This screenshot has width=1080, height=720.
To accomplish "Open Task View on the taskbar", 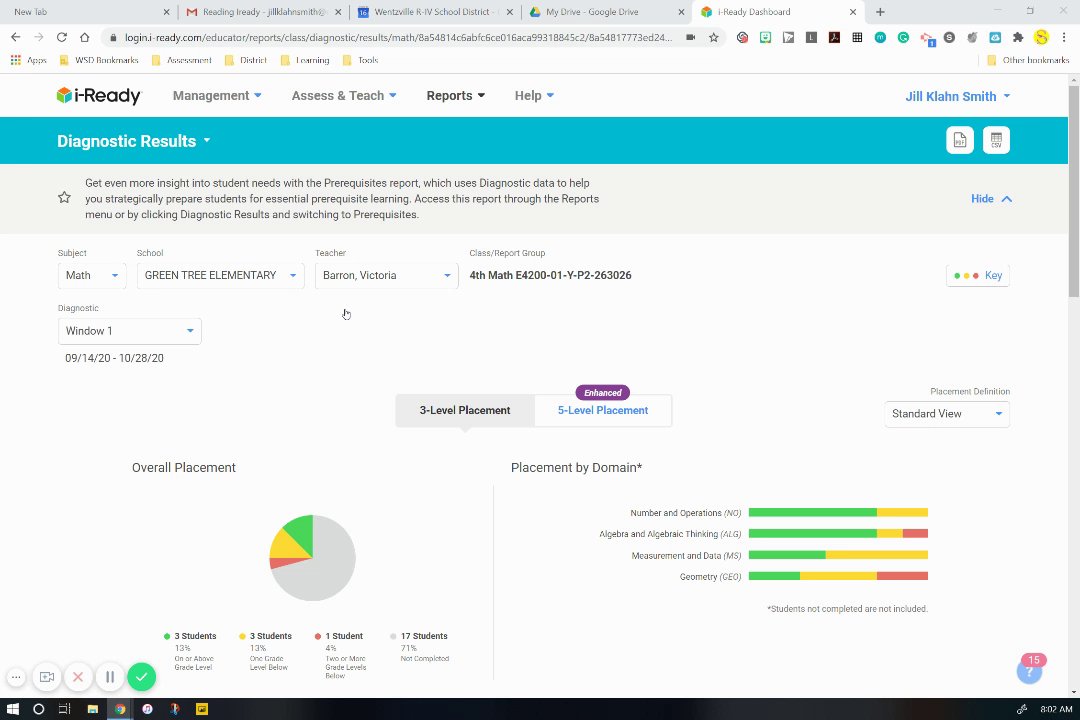I will pos(65,709).
